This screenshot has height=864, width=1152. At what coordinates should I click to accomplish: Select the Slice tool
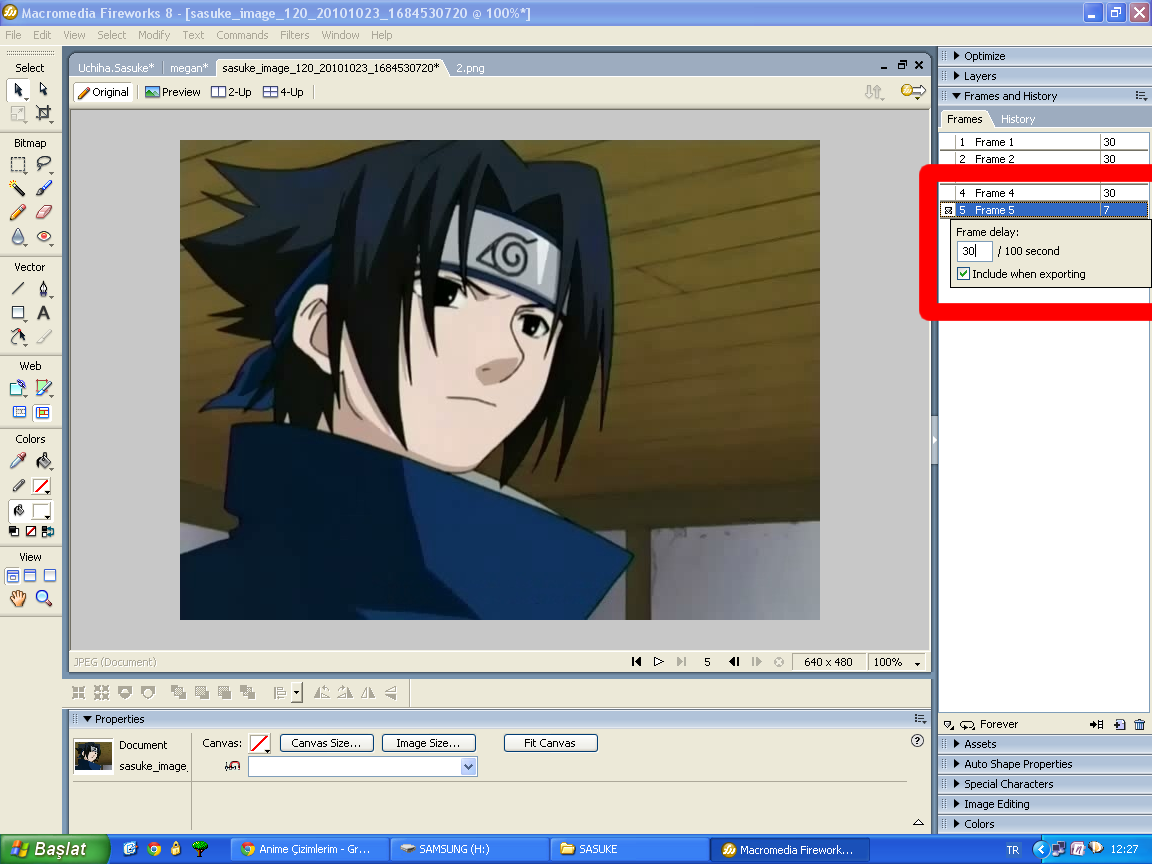43,387
